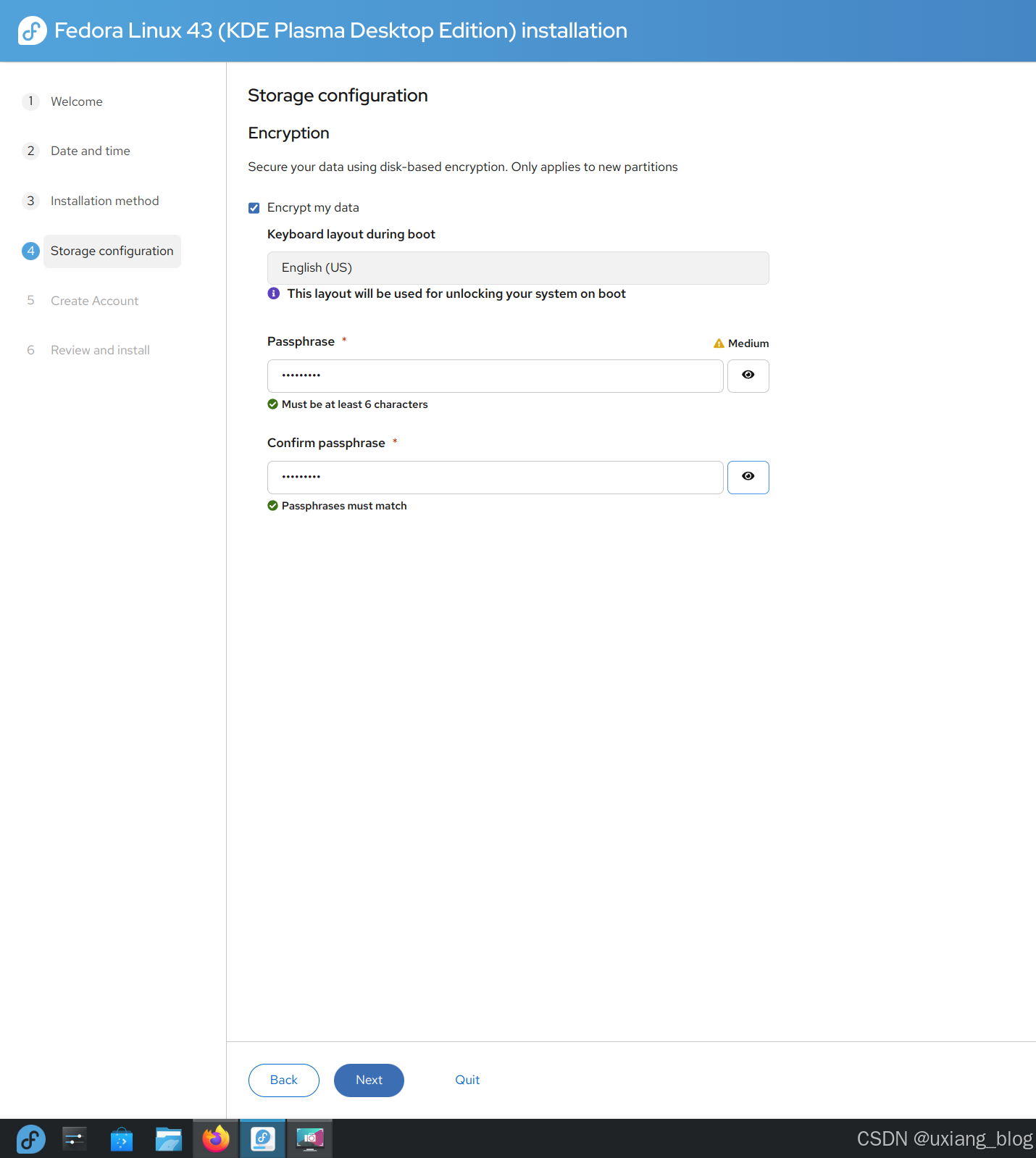
Task: Click the step number 4 badge
Action: [30, 251]
